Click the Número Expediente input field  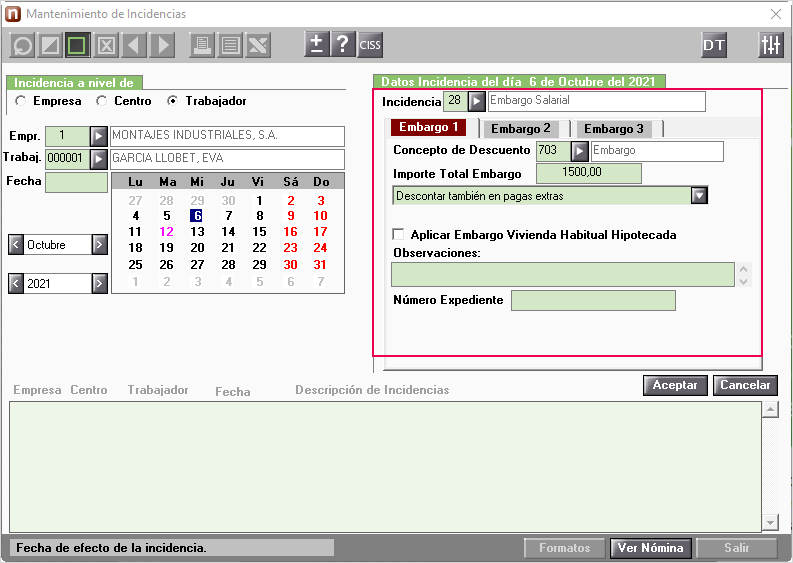point(593,300)
